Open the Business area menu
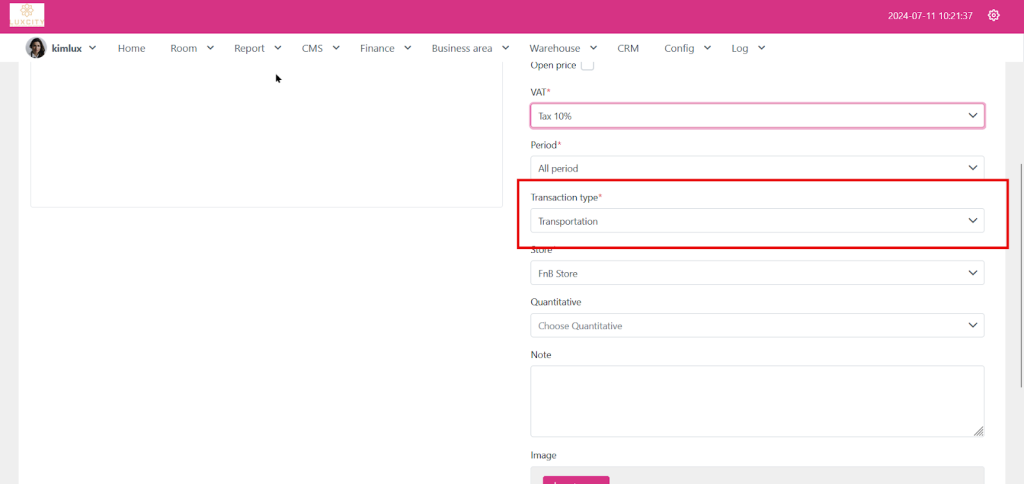The image size is (1024, 484). [461, 48]
